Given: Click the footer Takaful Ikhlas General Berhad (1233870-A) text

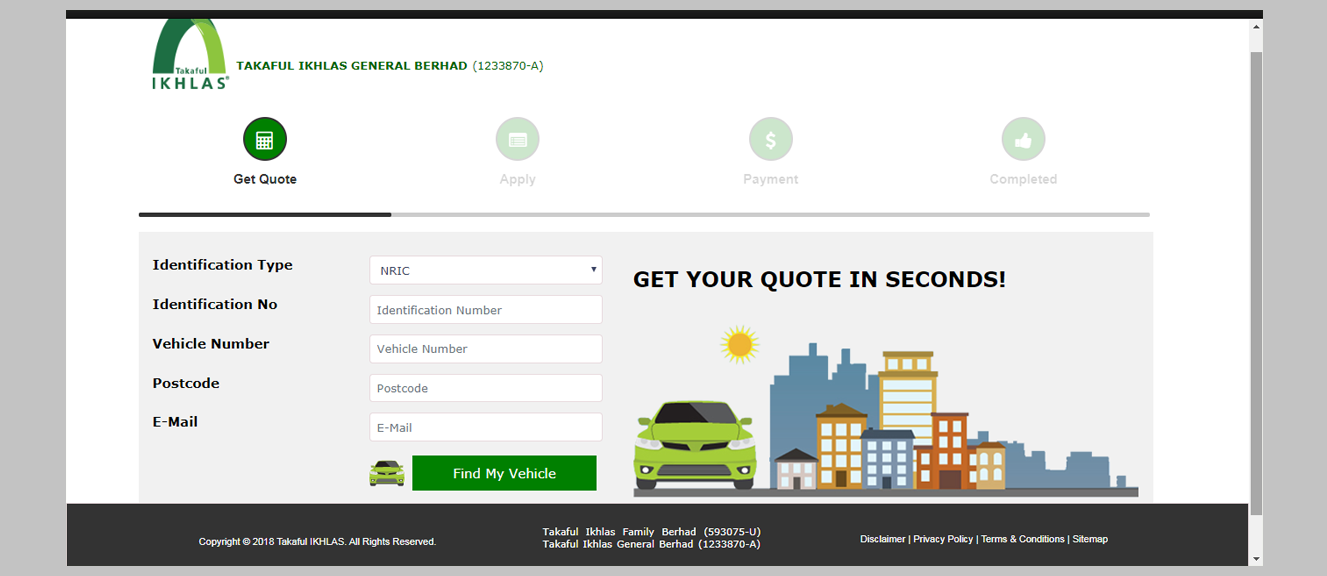Looking at the screenshot, I should (651, 544).
